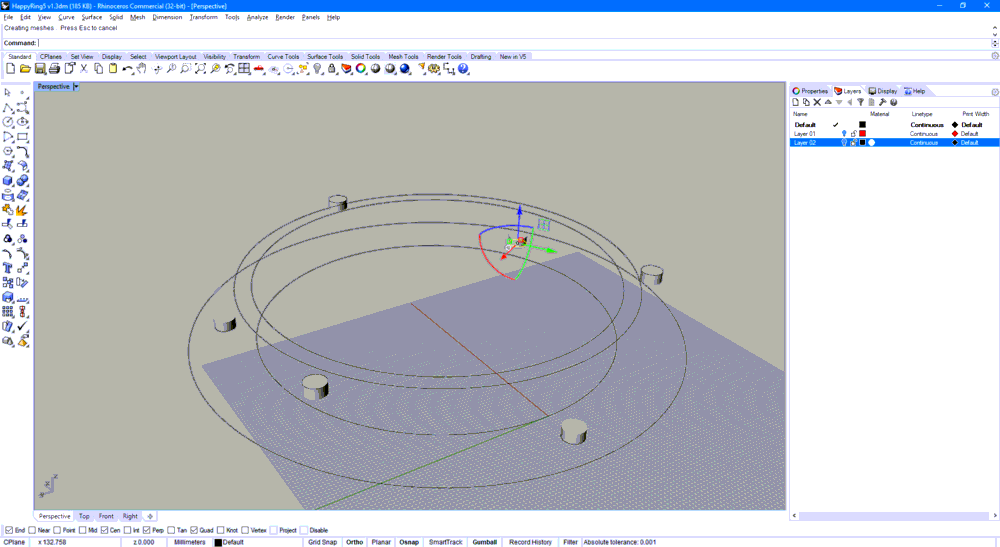
Task: Delete layer using X icon in Layers panel
Action: (x=817, y=102)
